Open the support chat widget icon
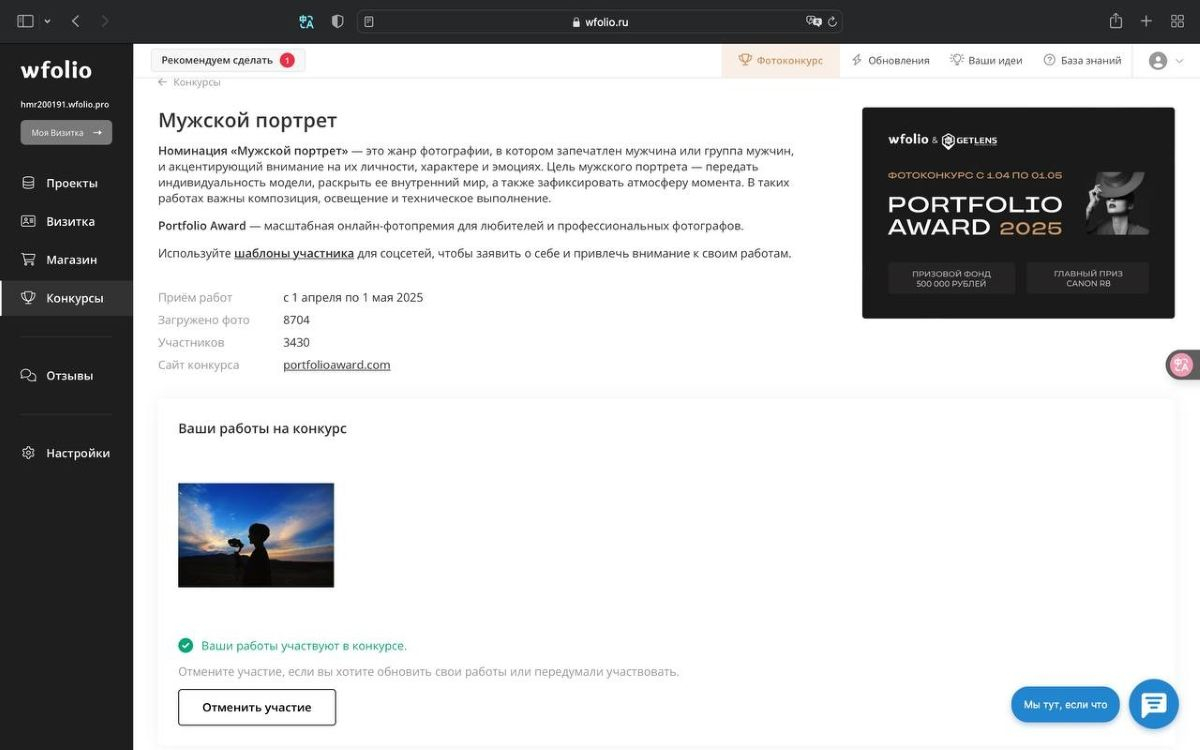The width and height of the screenshot is (1200, 750). click(1154, 704)
